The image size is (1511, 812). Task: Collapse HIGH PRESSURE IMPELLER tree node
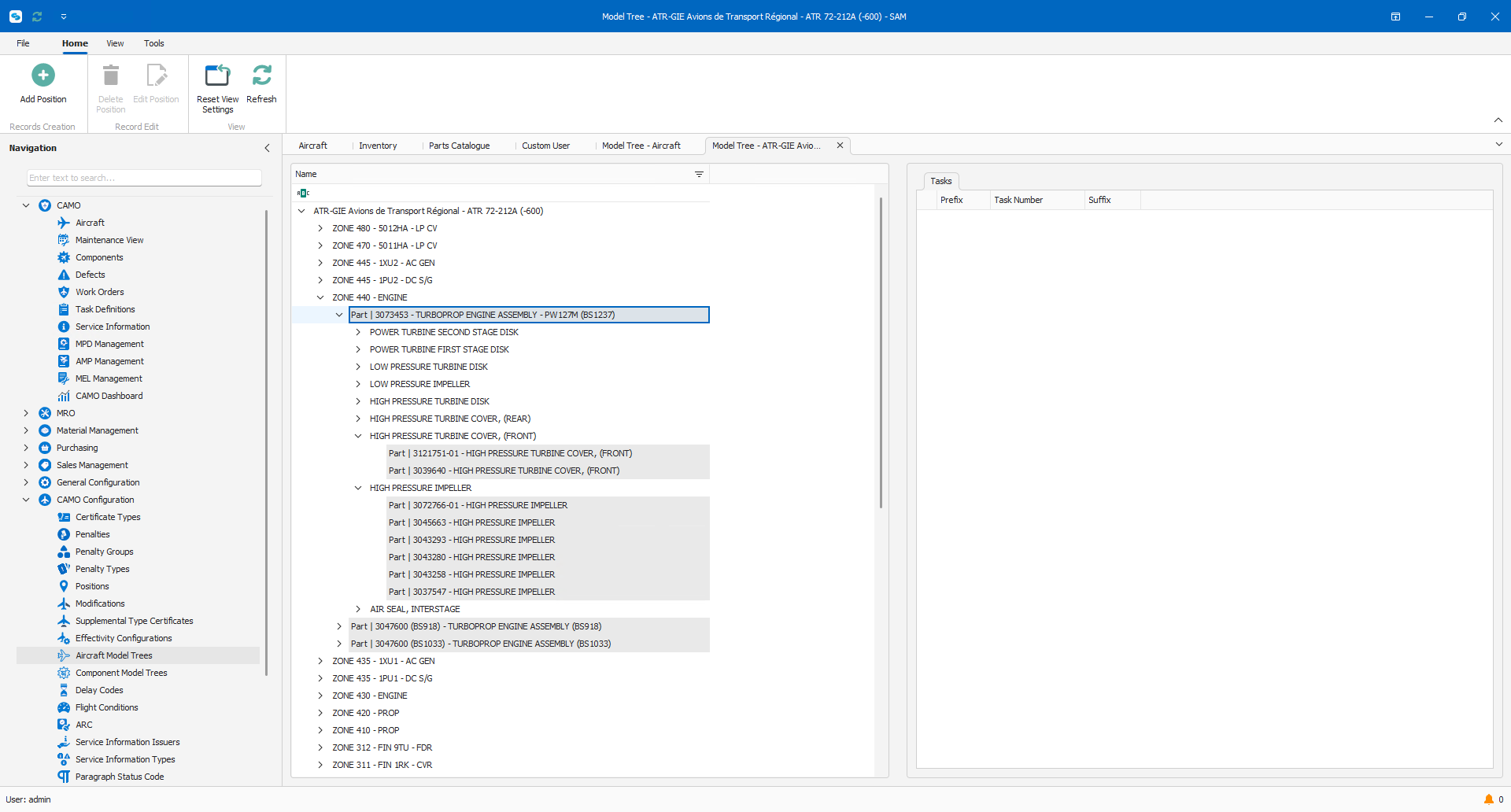pos(358,488)
